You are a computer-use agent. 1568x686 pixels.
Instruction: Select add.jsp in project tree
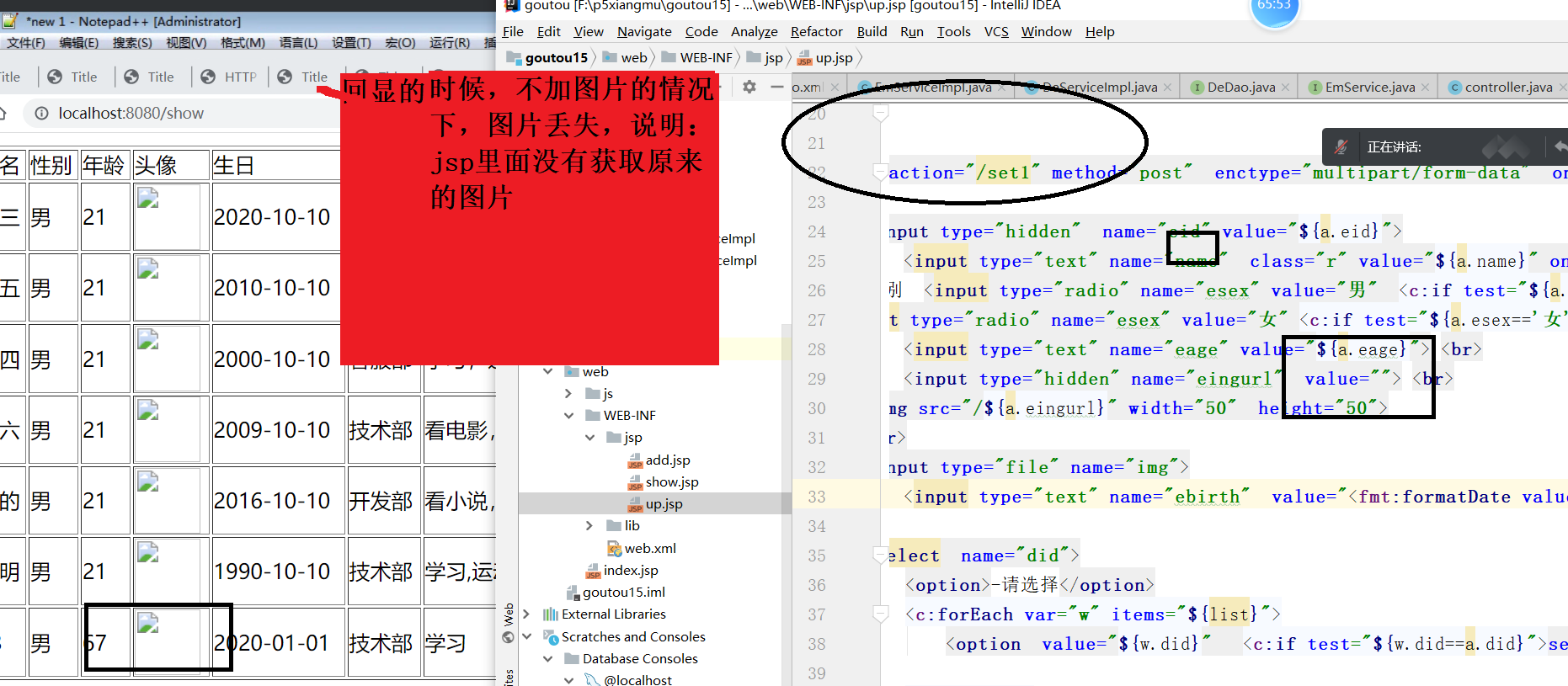pos(668,460)
